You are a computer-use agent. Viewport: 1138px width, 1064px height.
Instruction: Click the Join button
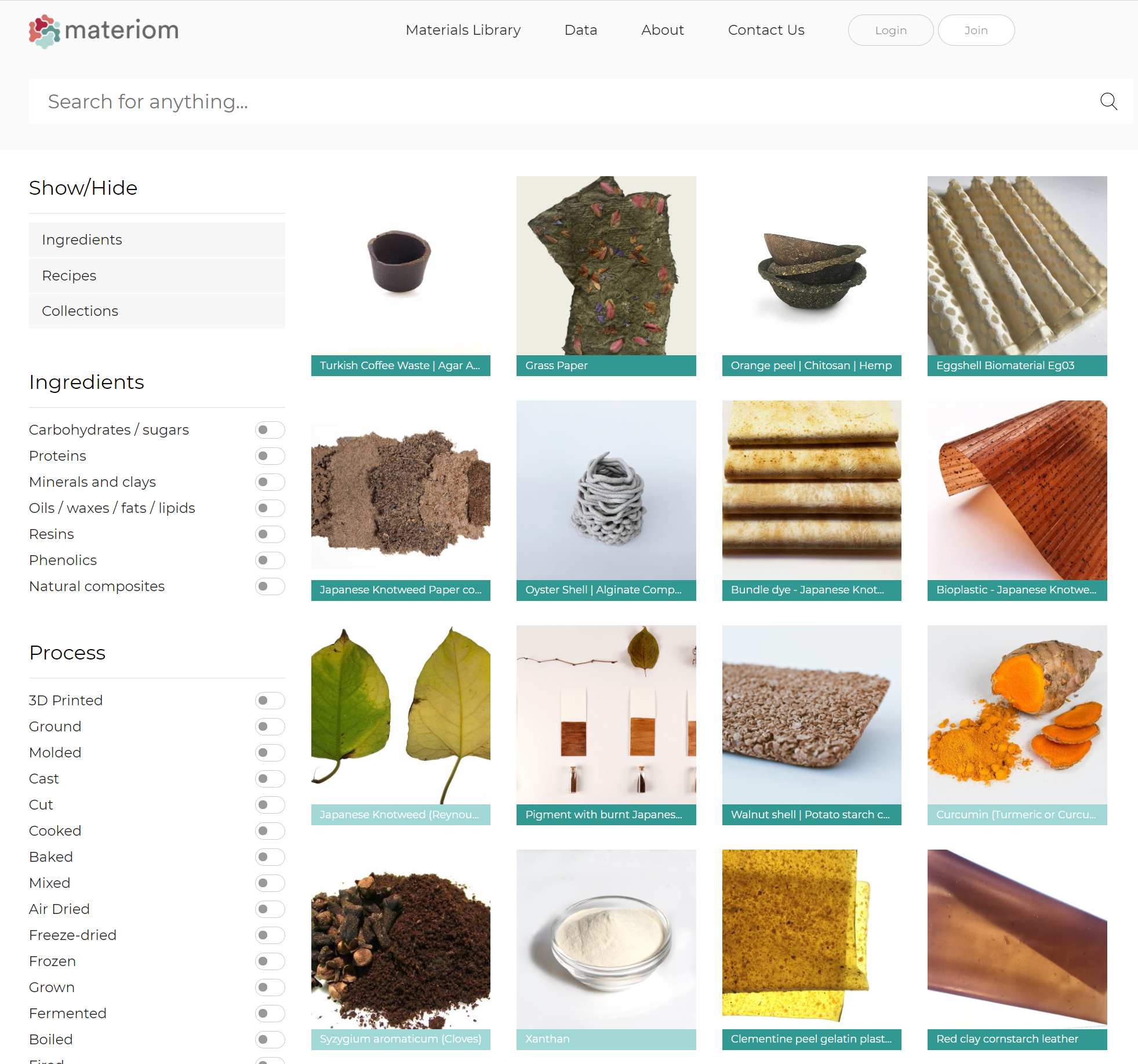[x=976, y=30]
